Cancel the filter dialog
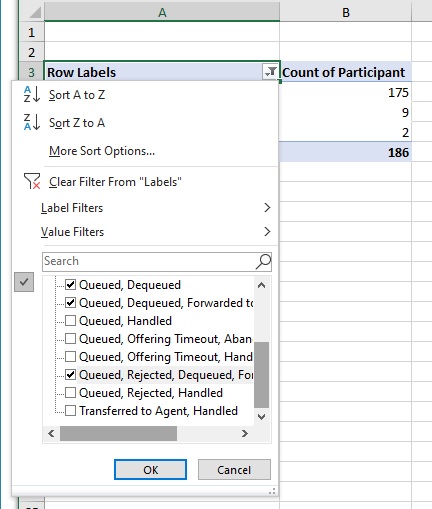This screenshot has width=432, height=509. (234, 470)
